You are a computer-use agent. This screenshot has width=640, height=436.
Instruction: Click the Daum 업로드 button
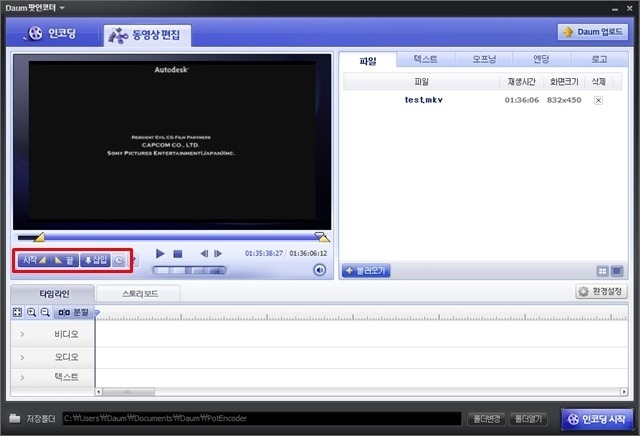593,32
